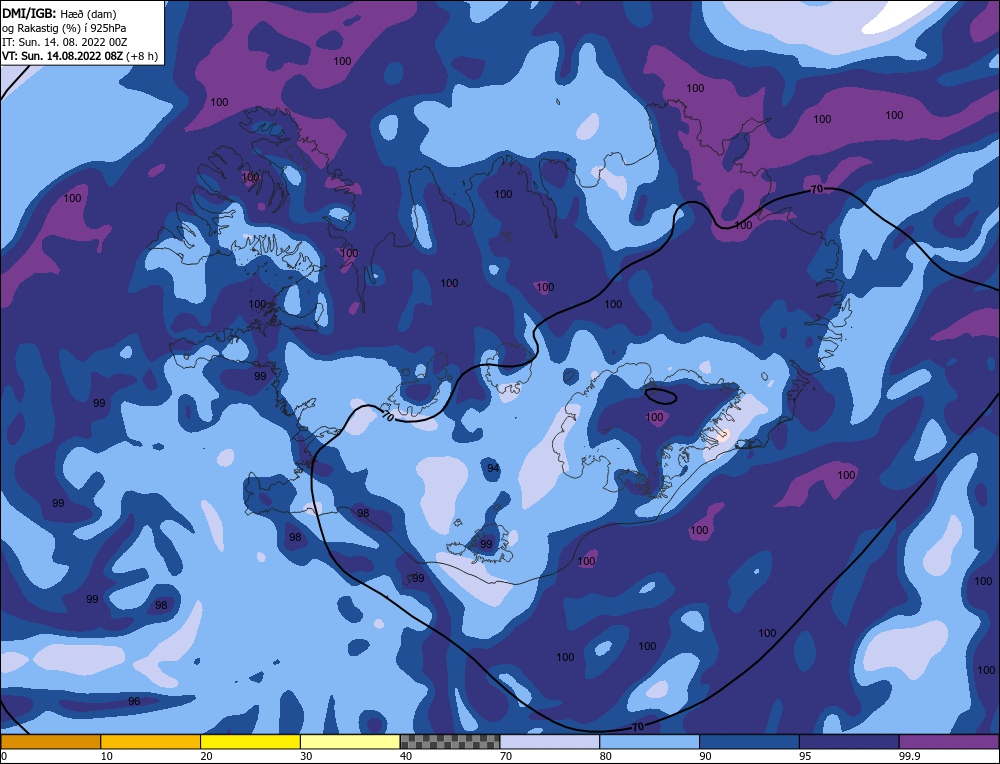The image size is (1000, 764).
Task: Click the "og Rakastig (%) í 925hPa" line
Action: [x=64, y=28]
